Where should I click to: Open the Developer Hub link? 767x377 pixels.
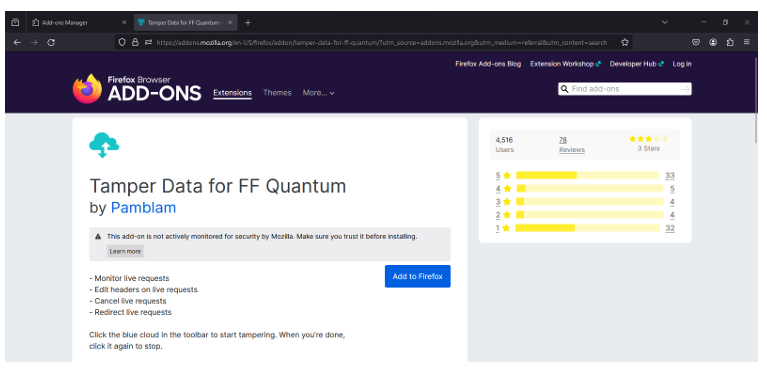point(636,64)
